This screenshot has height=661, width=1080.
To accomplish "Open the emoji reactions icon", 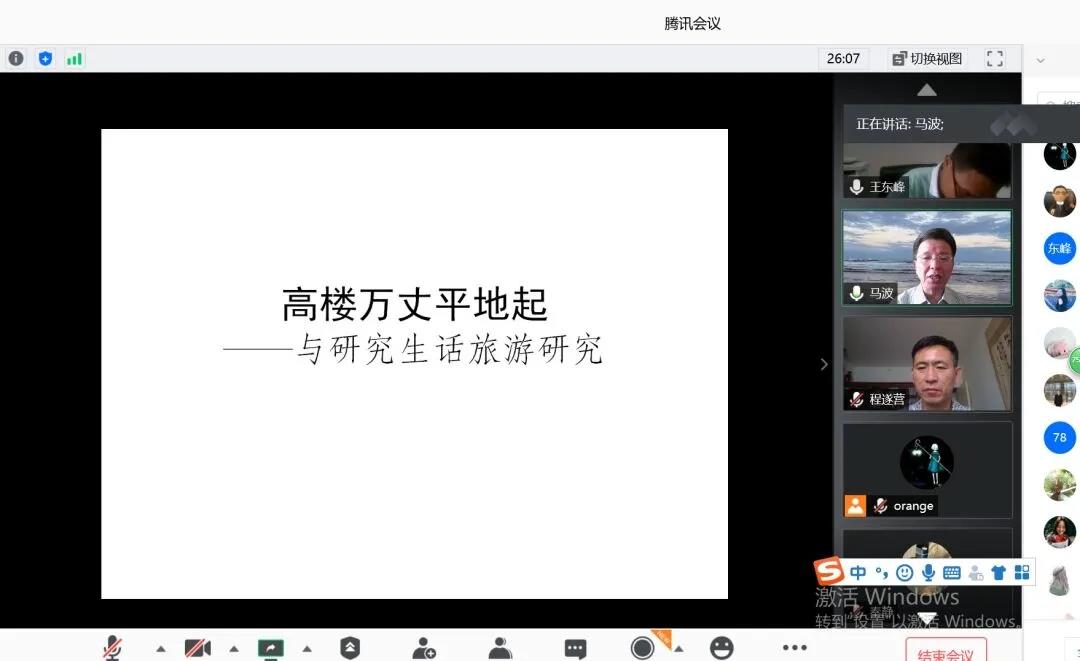I will [x=721, y=648].
